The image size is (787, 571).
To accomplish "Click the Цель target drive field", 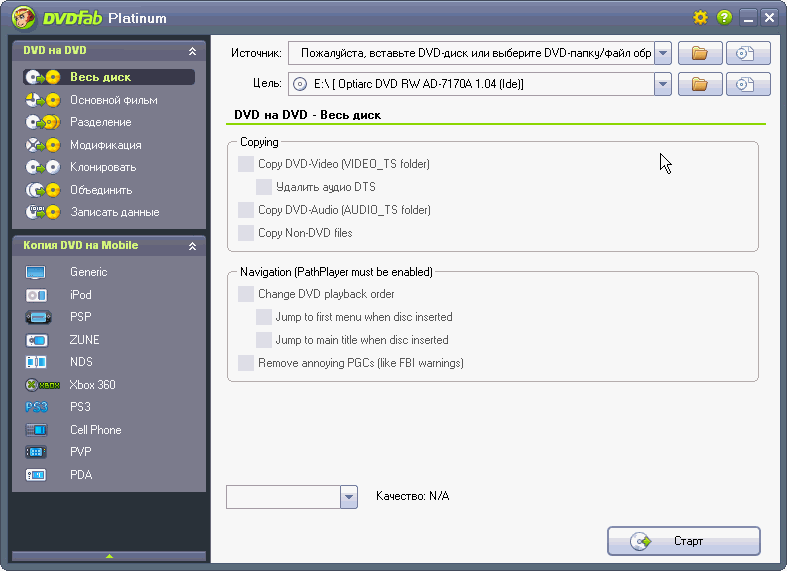I will 471,84.
